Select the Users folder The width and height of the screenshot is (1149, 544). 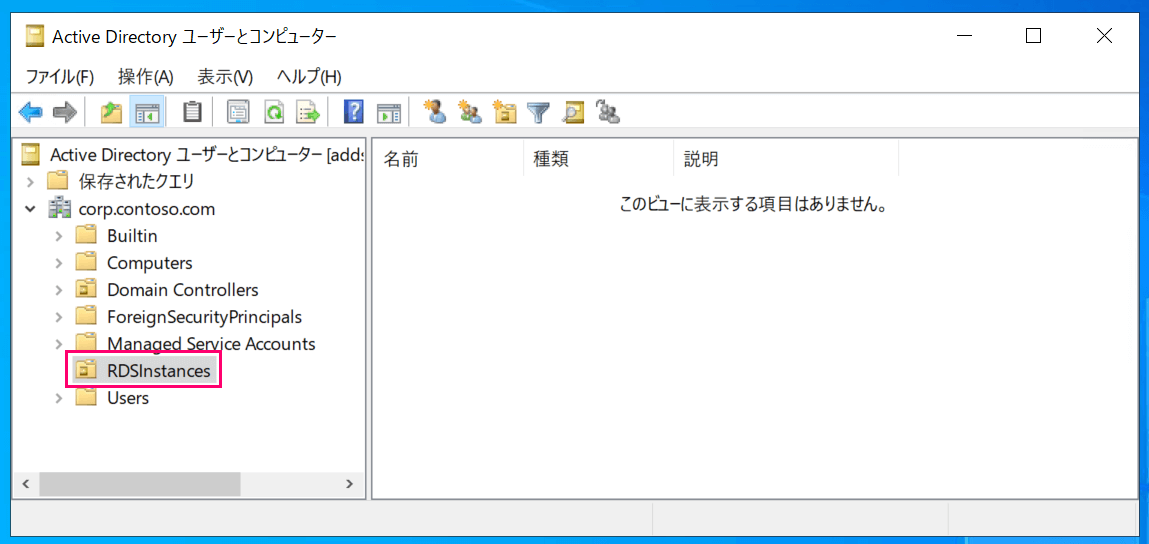[128, 398]
